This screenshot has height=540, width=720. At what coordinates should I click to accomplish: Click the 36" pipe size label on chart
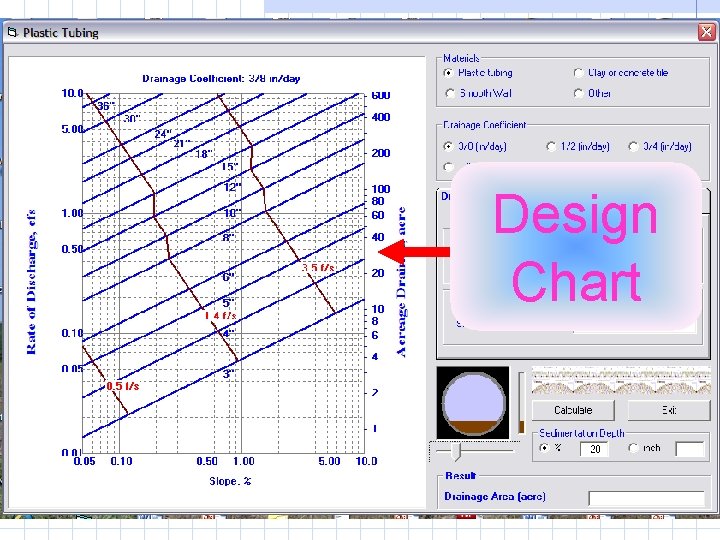point(106,106)
